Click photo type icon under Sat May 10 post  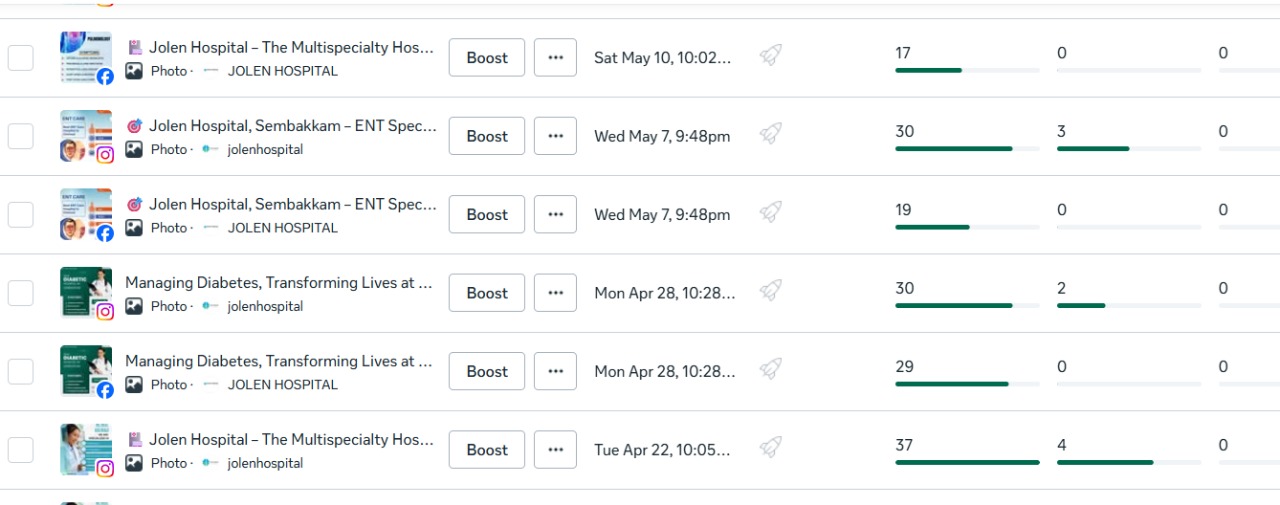tap(134, 71)
